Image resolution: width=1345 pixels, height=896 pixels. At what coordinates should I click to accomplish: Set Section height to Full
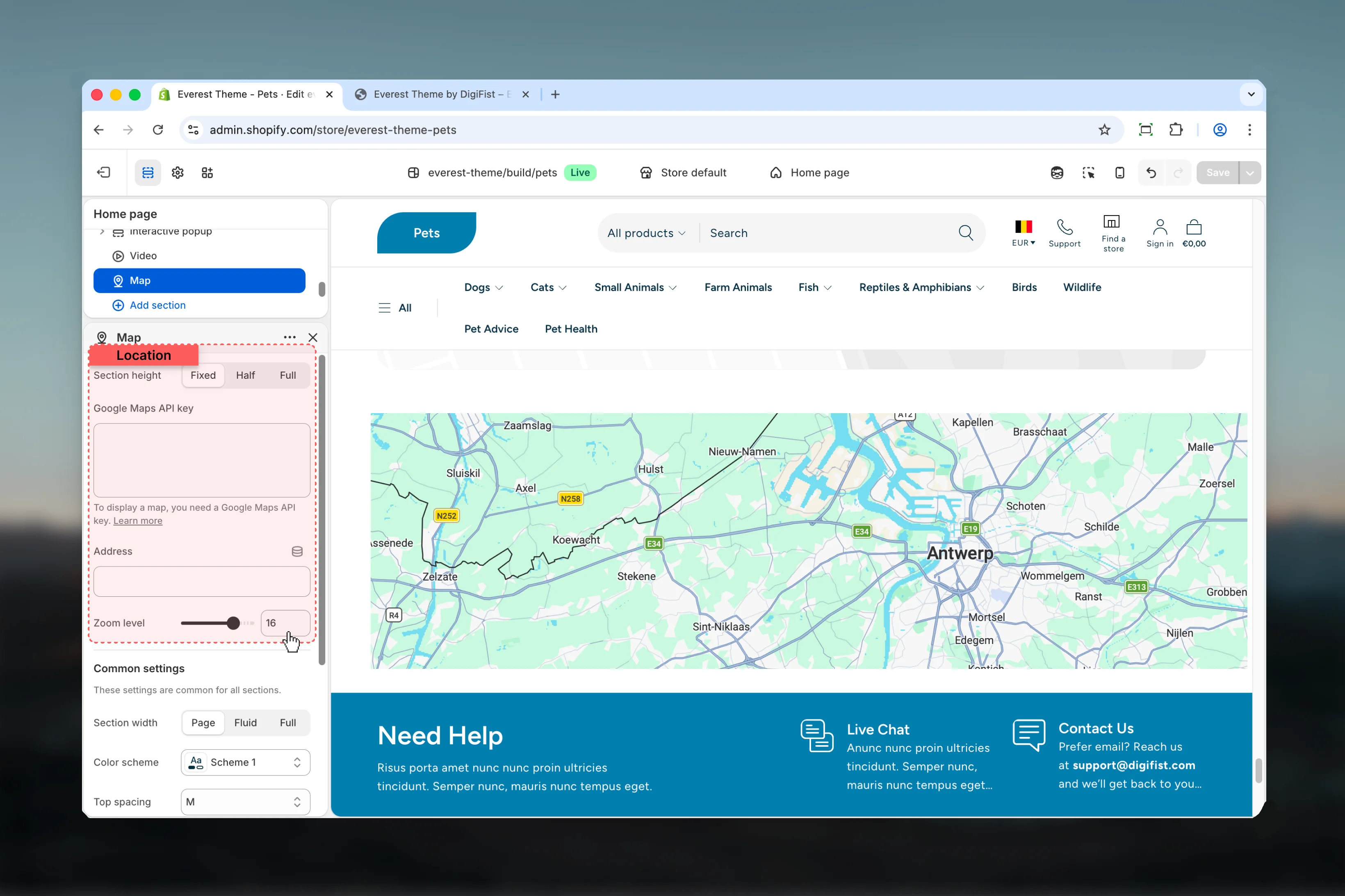(287, 375)
